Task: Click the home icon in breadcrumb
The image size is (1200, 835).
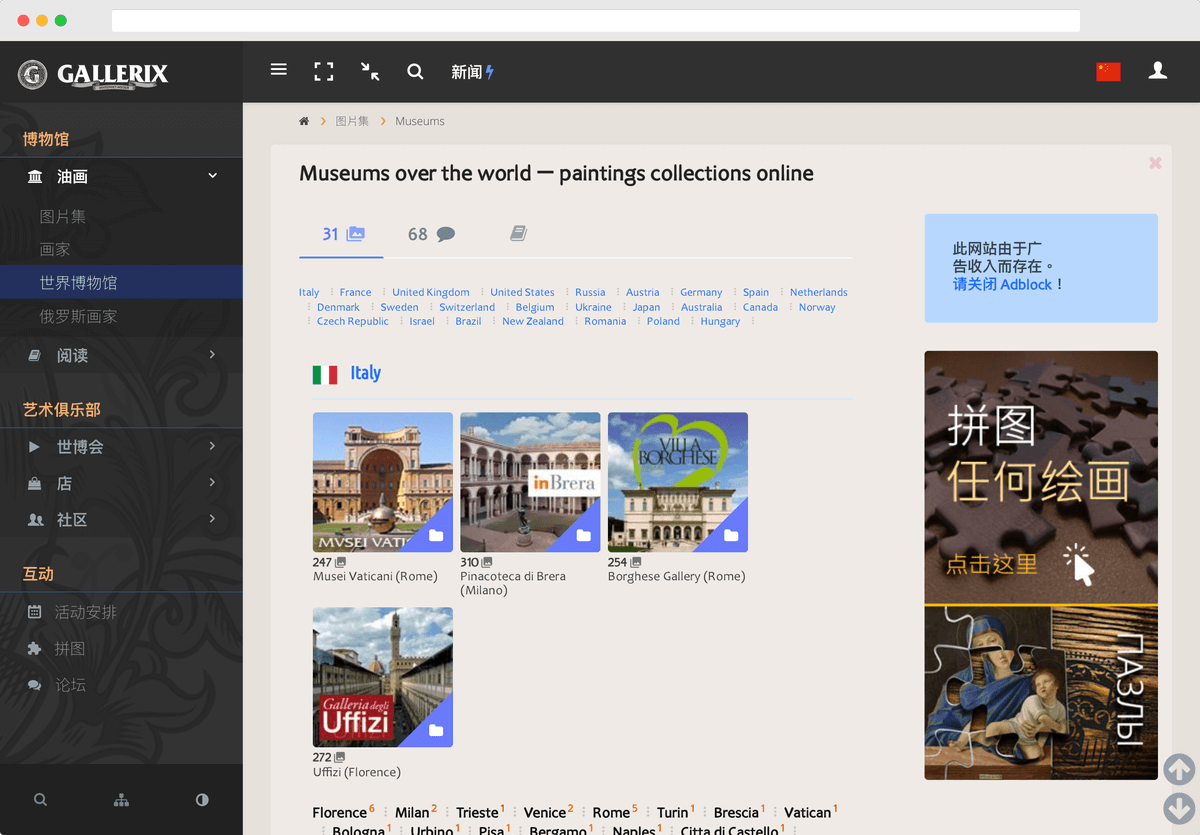Action: 304,121
